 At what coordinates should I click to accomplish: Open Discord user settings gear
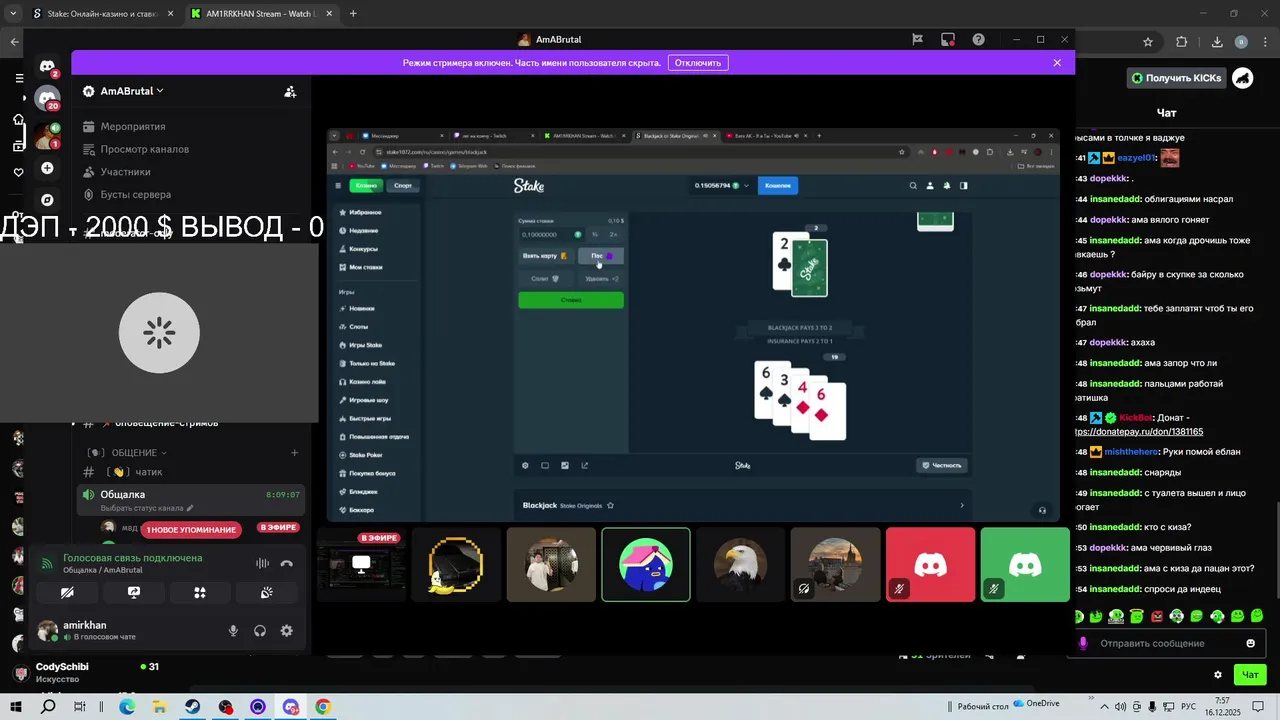tap(287, 631)
